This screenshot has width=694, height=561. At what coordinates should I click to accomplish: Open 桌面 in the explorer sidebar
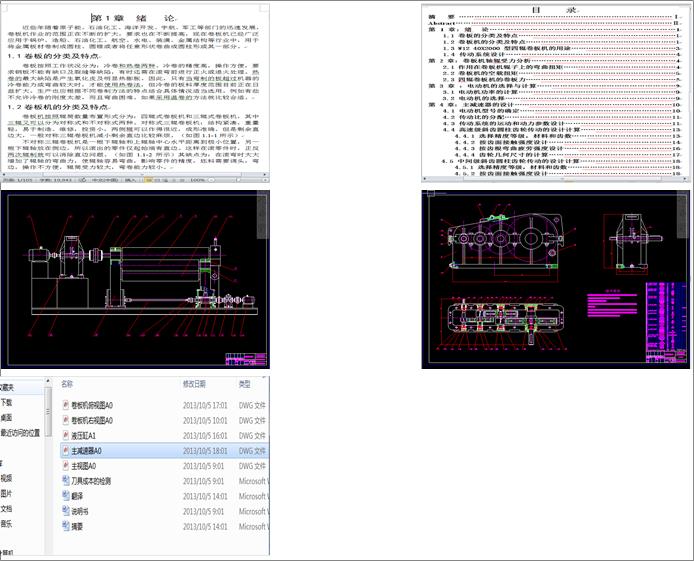(6, 418)
